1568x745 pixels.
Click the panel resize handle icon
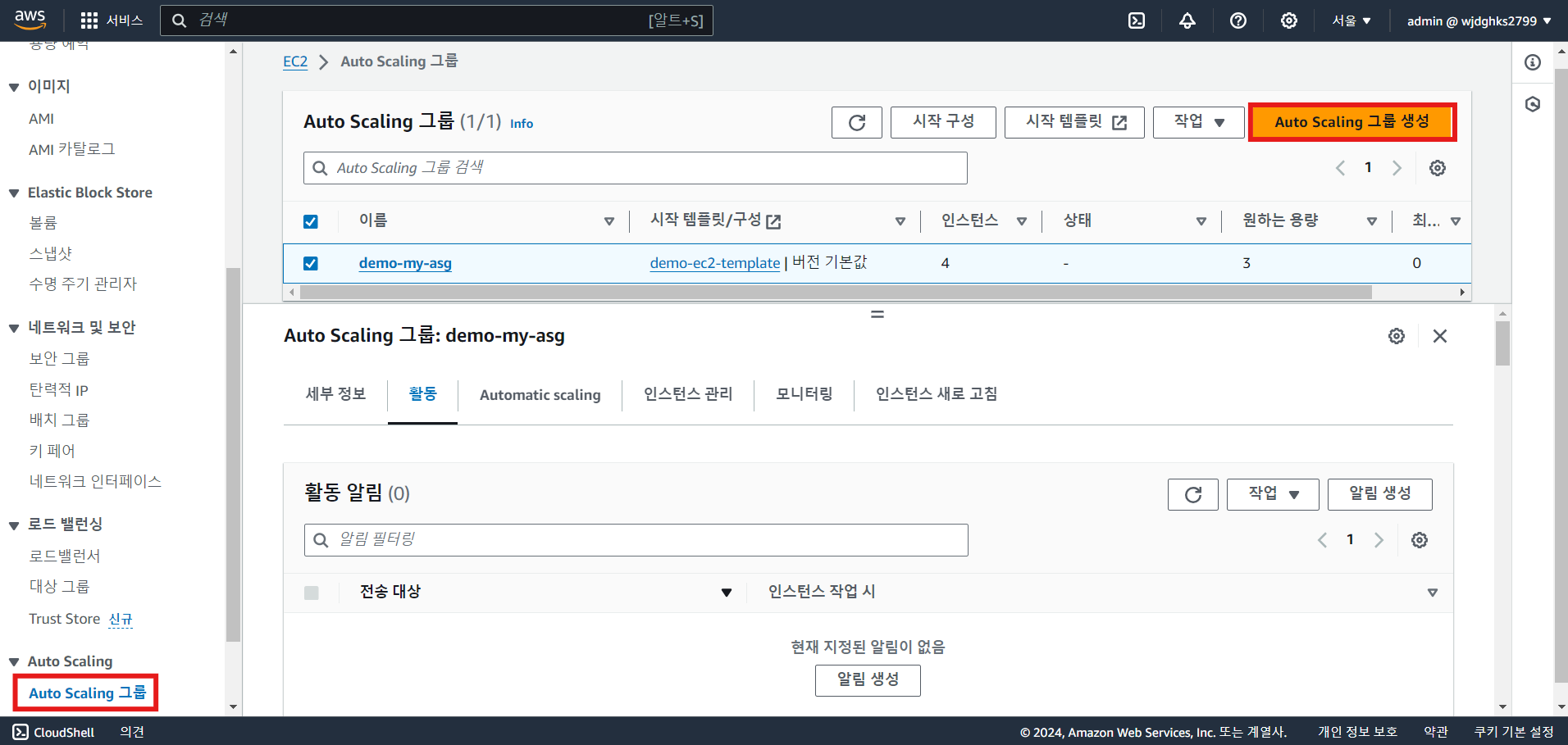877,315
